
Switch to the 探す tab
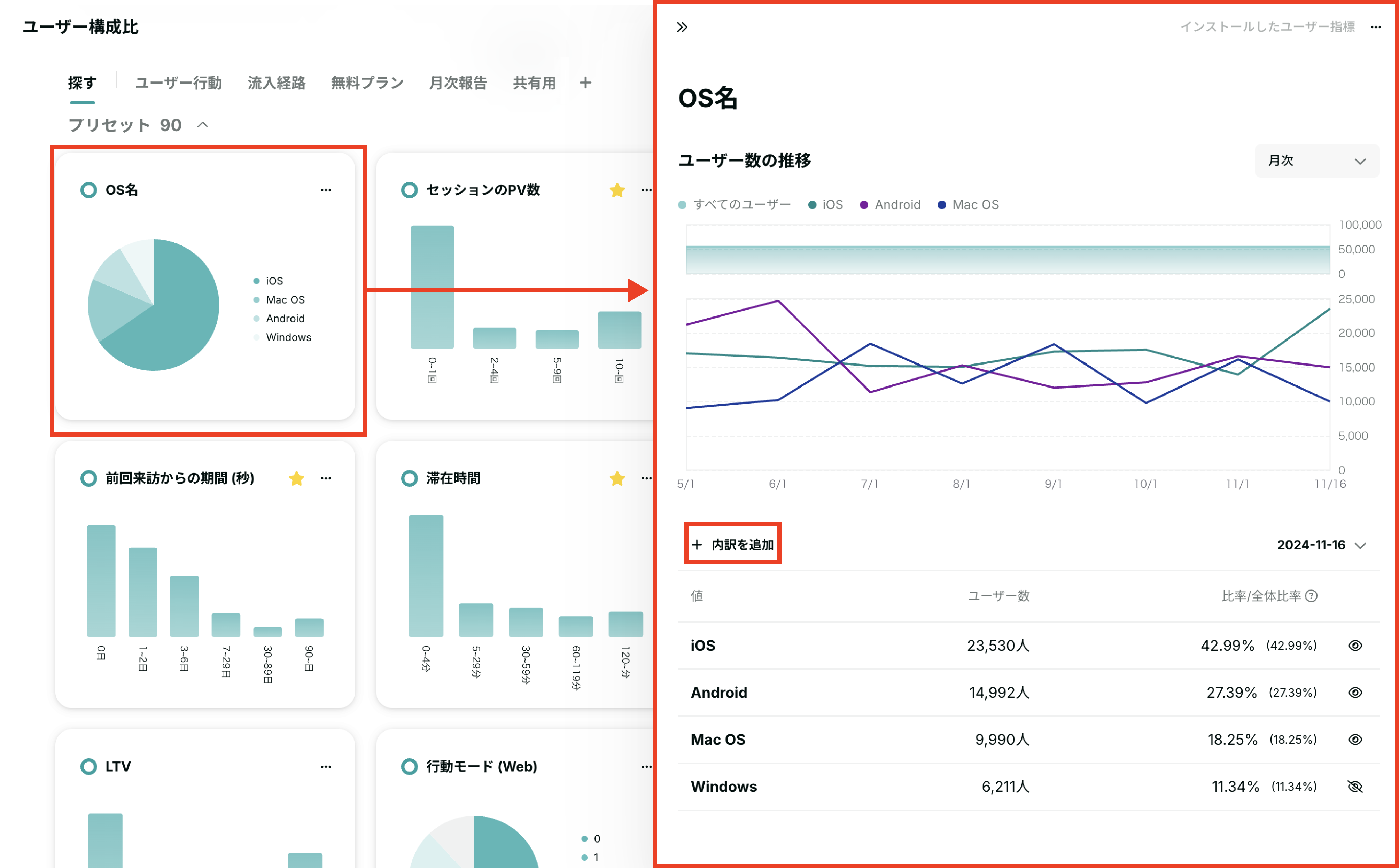point(82,83)
